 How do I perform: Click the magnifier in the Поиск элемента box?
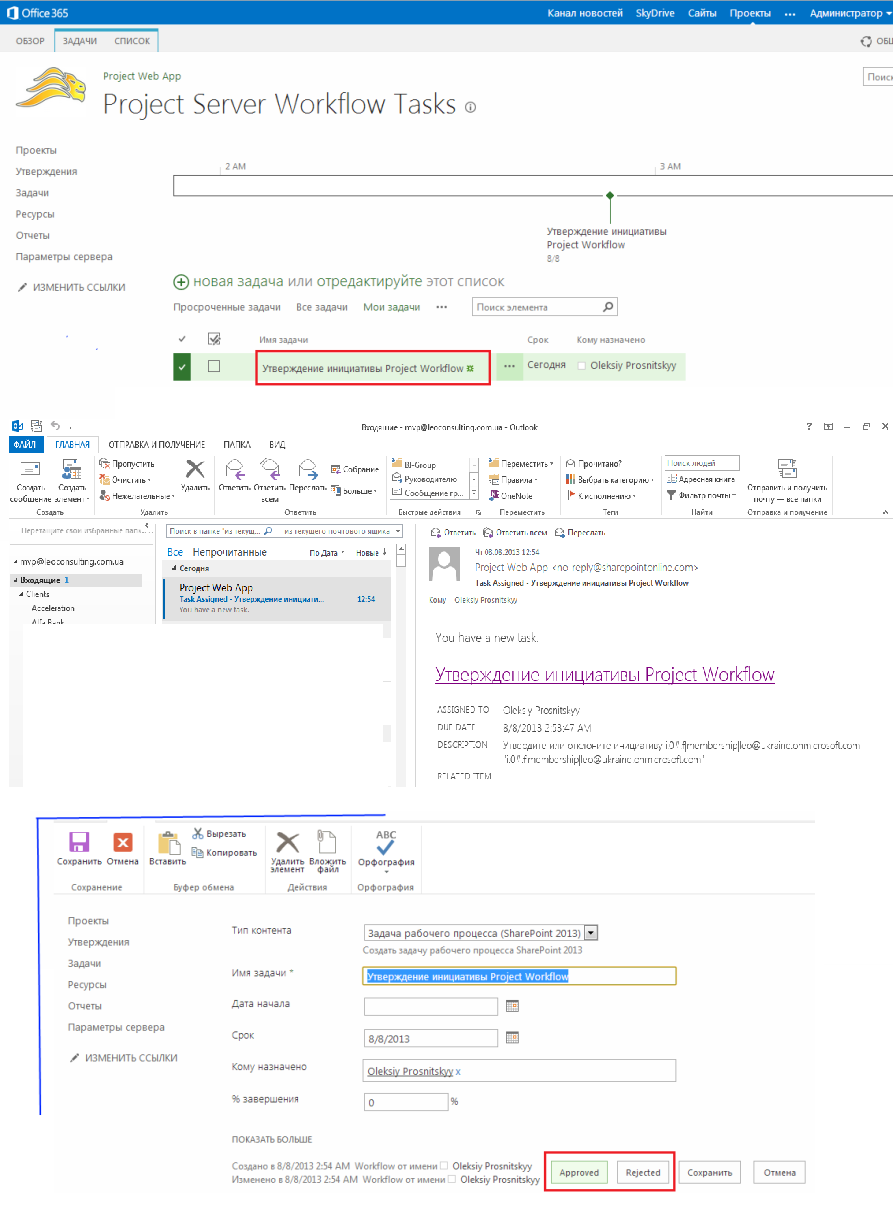pyautogui.click(x=607, y=307)
